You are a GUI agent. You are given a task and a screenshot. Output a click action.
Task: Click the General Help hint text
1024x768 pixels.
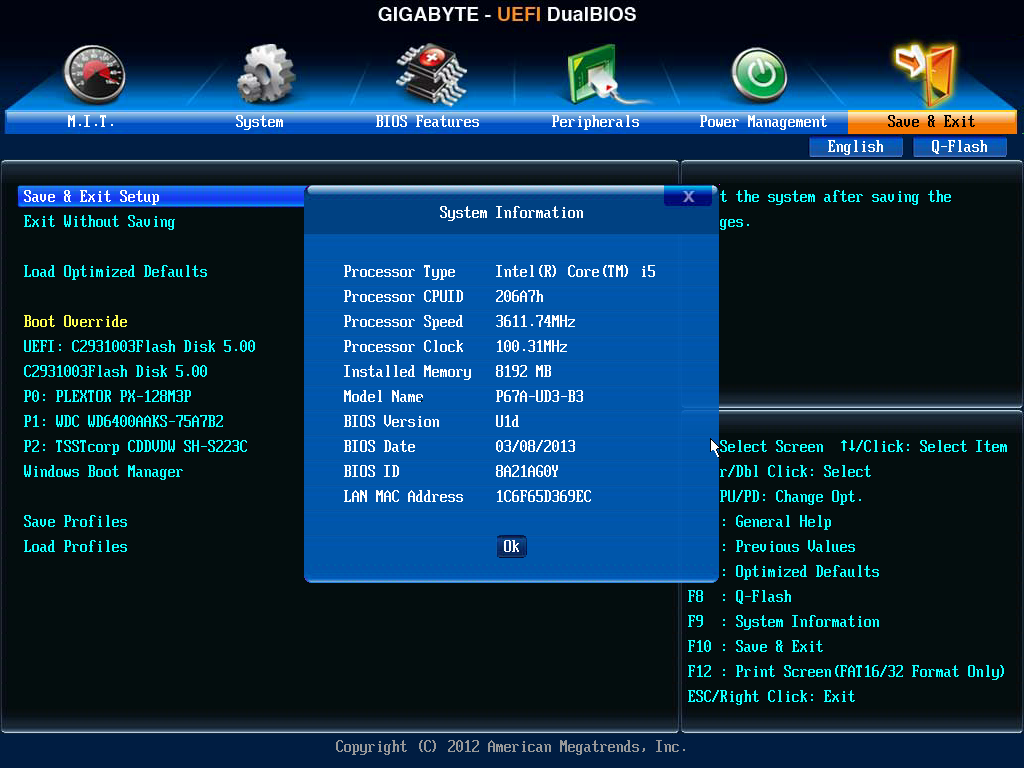783,522
